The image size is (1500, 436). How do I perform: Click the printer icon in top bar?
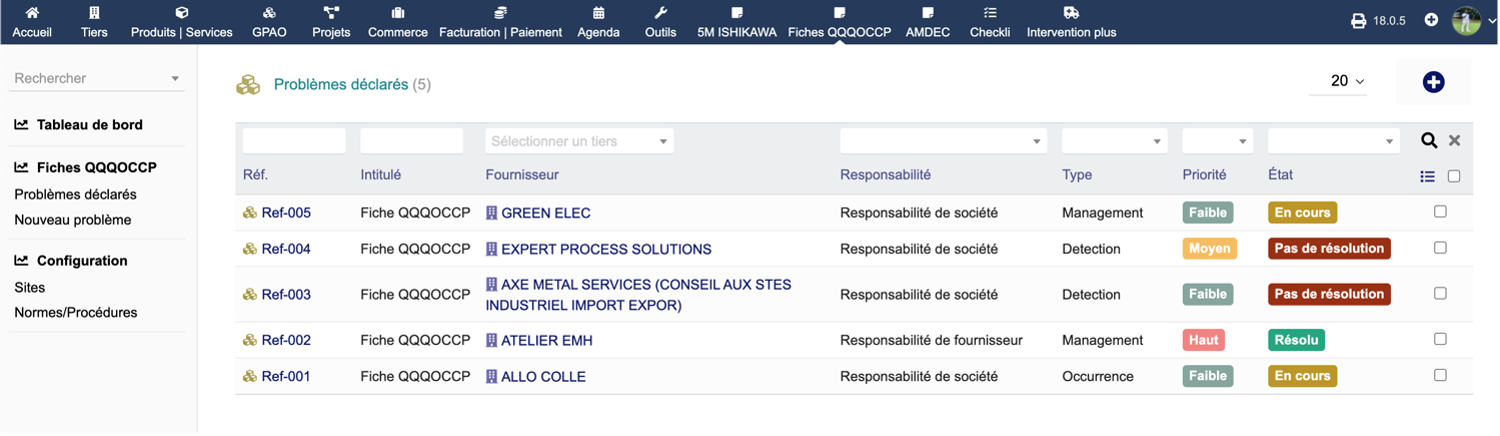1358,21
